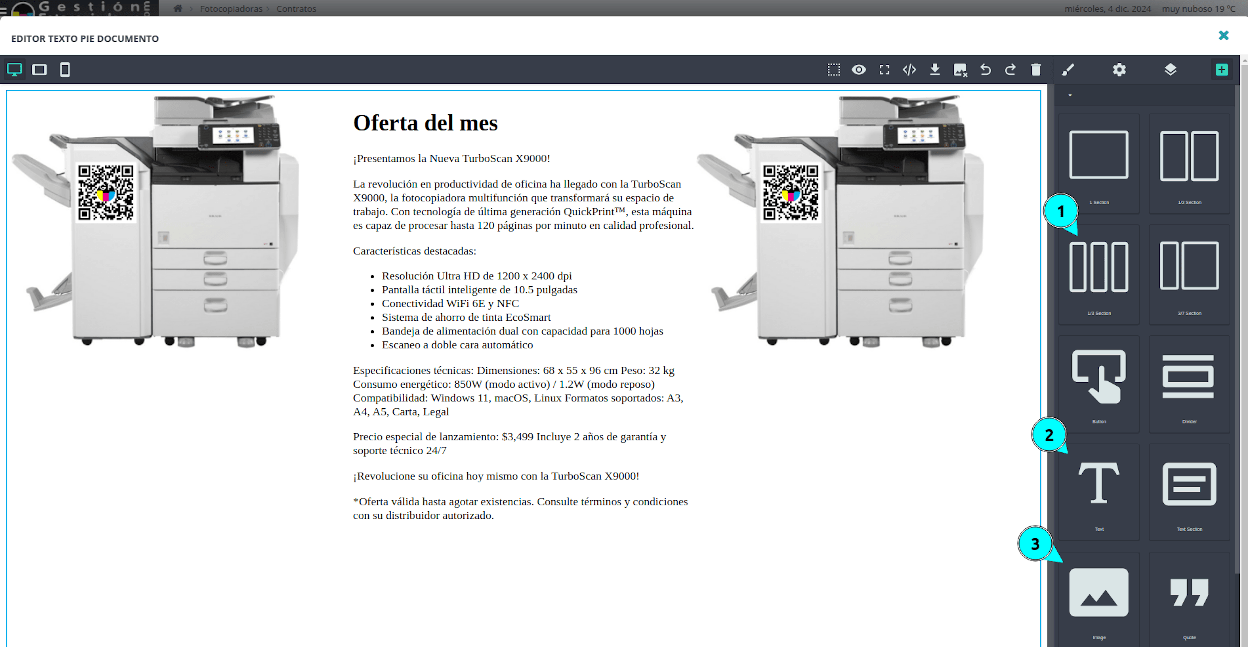Toggle component outline borders view
The height and width of the screenshot is (647, 1248).
[834, 70]
